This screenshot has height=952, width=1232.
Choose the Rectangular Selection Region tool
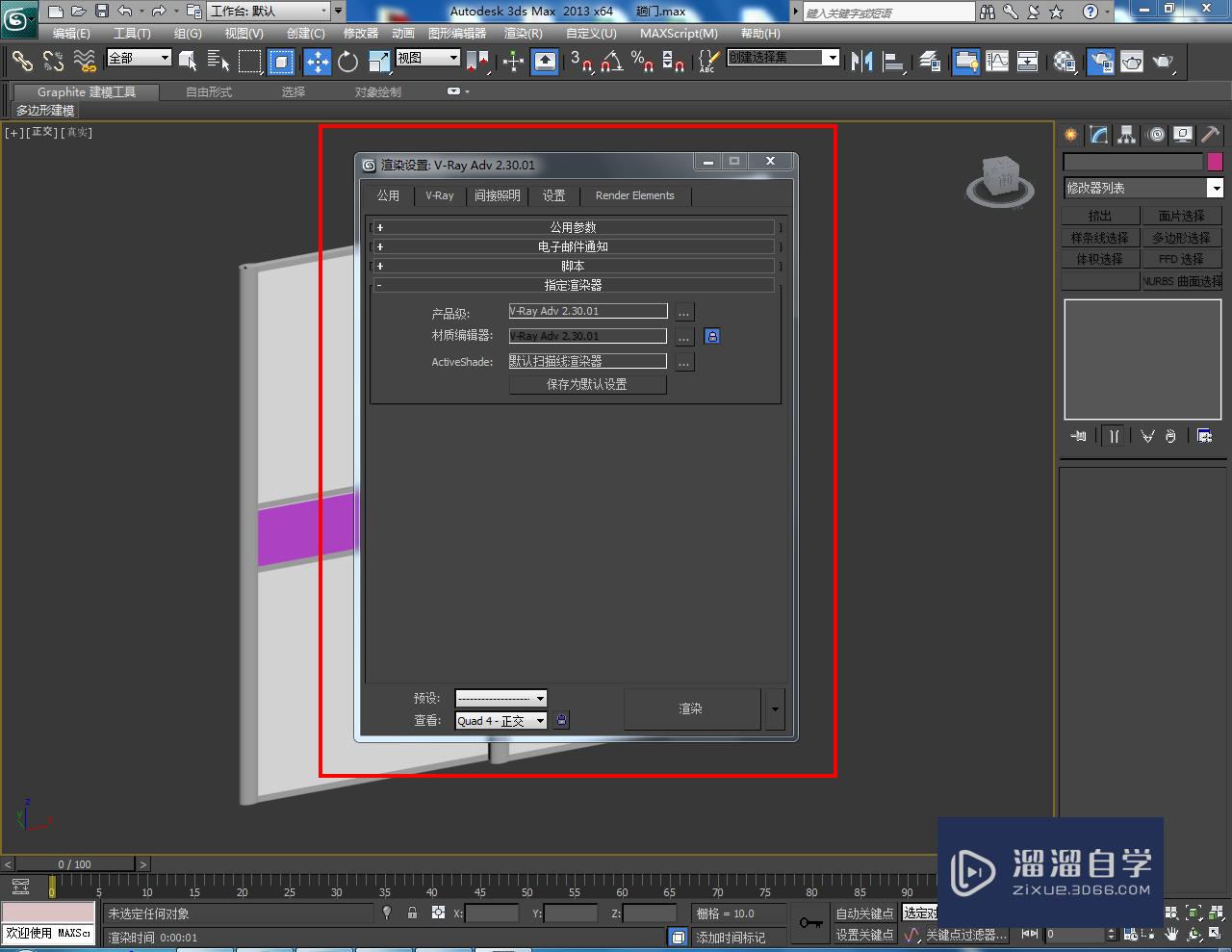point(250,62)
